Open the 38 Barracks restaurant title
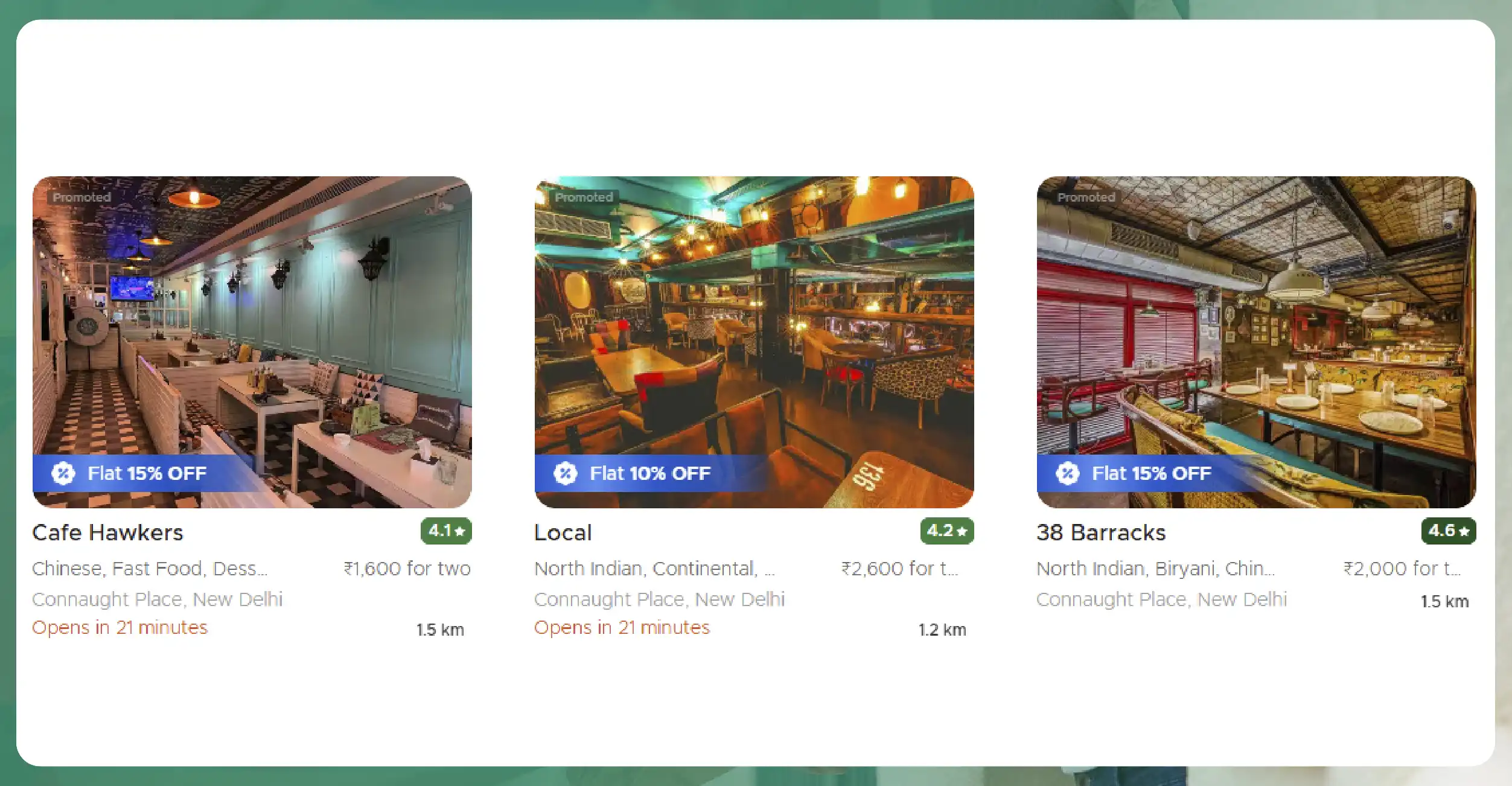 click(x=1102, y=532)
